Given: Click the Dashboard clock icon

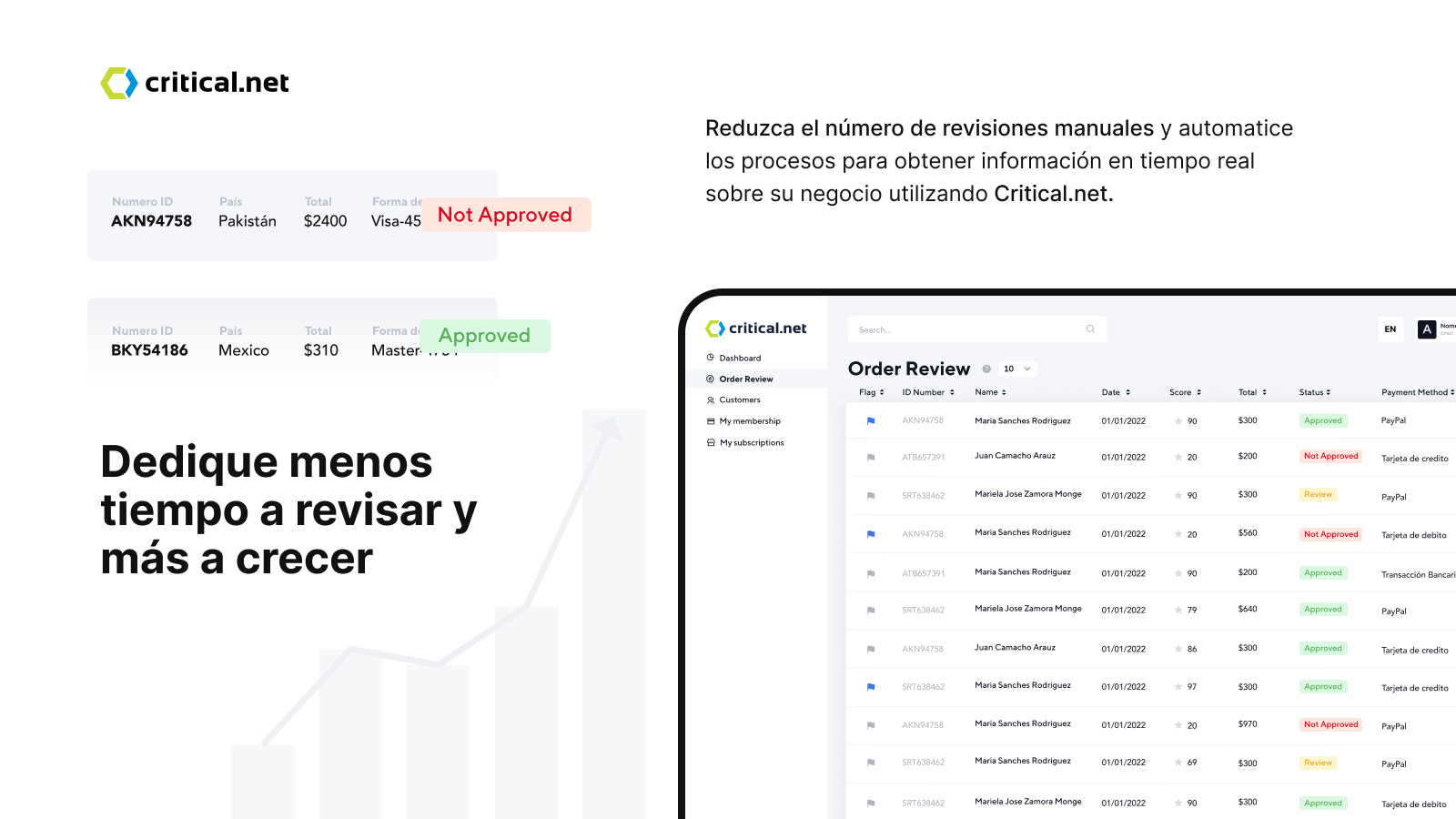Looking at the screenshot, I should pos(711,358).
